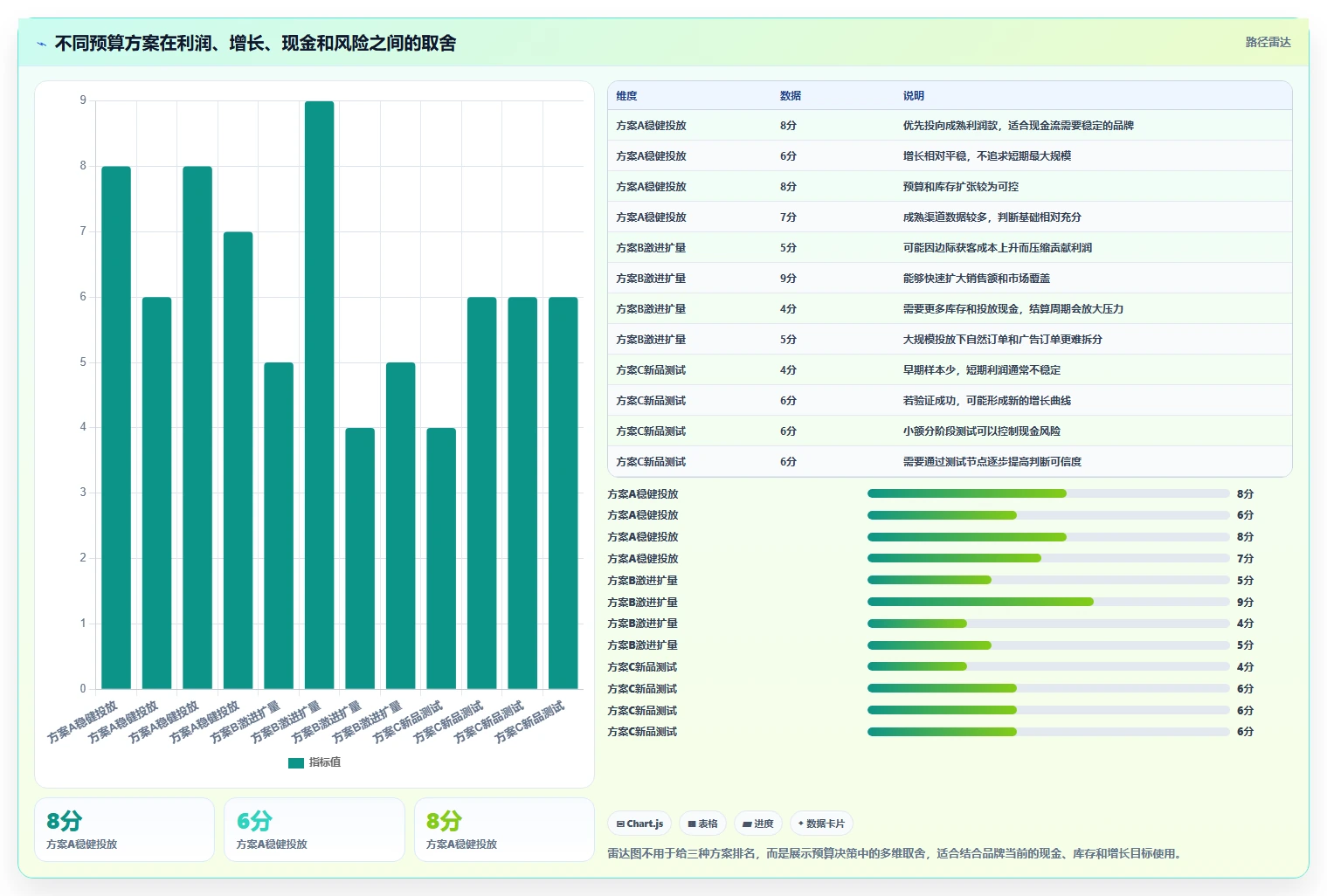The width and height of the screenshot is (1327, 896).
Task: Click the 数据卡片 chip
Action: point(821,824)
